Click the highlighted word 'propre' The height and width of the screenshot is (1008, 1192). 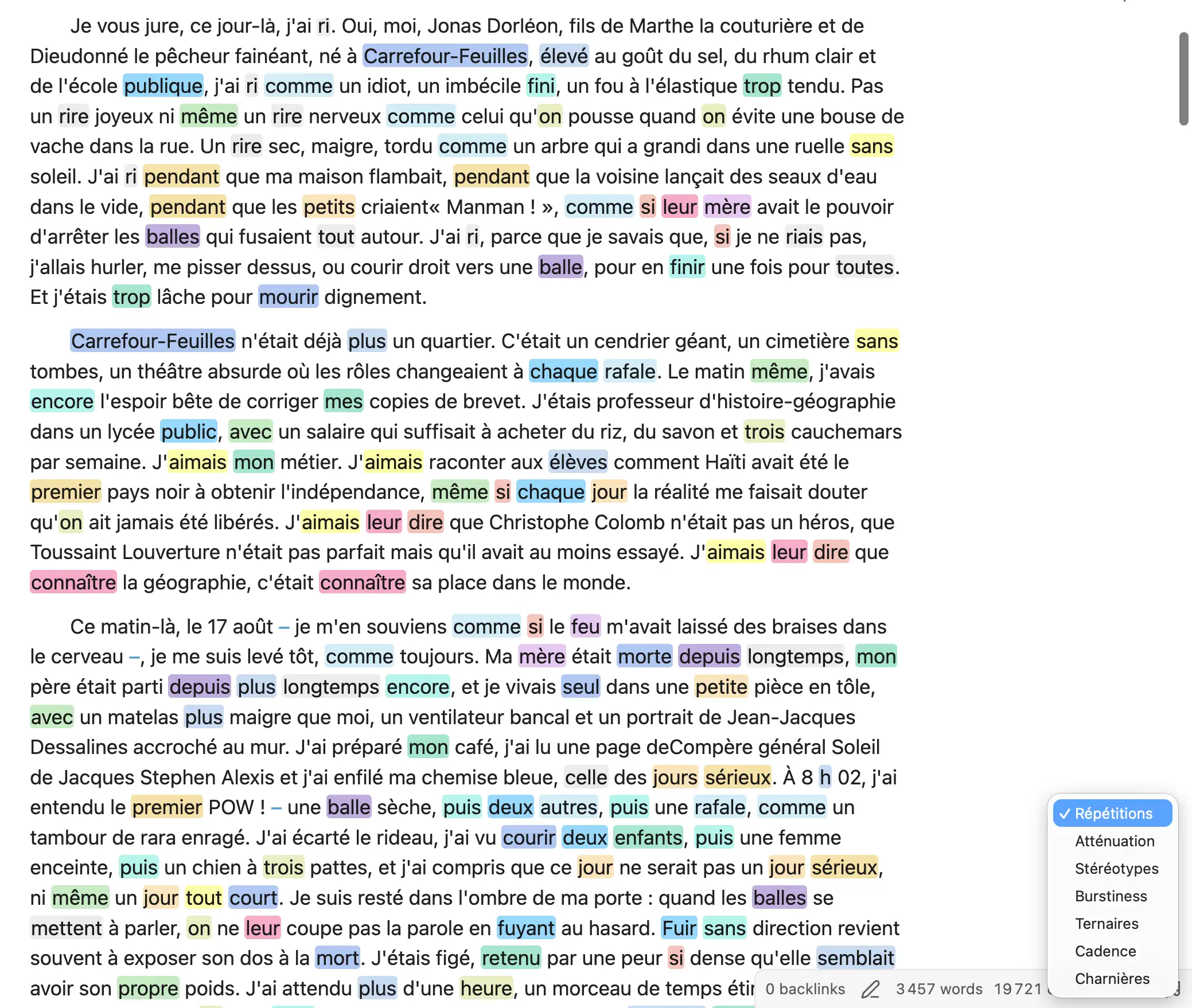tap(148, 988)
